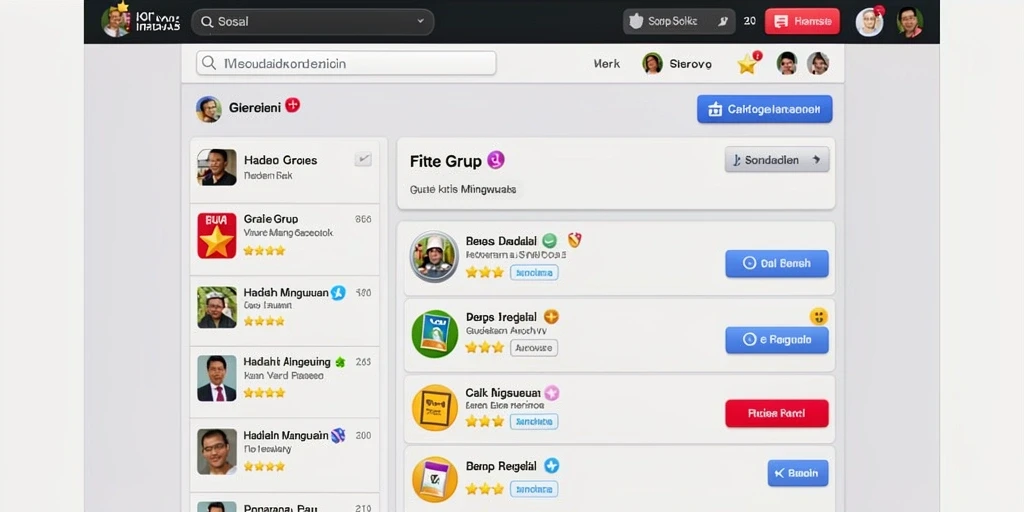Open the Graie Grup red star icon
Screen dimensions: 1024x512
click(x=217, y=236)
